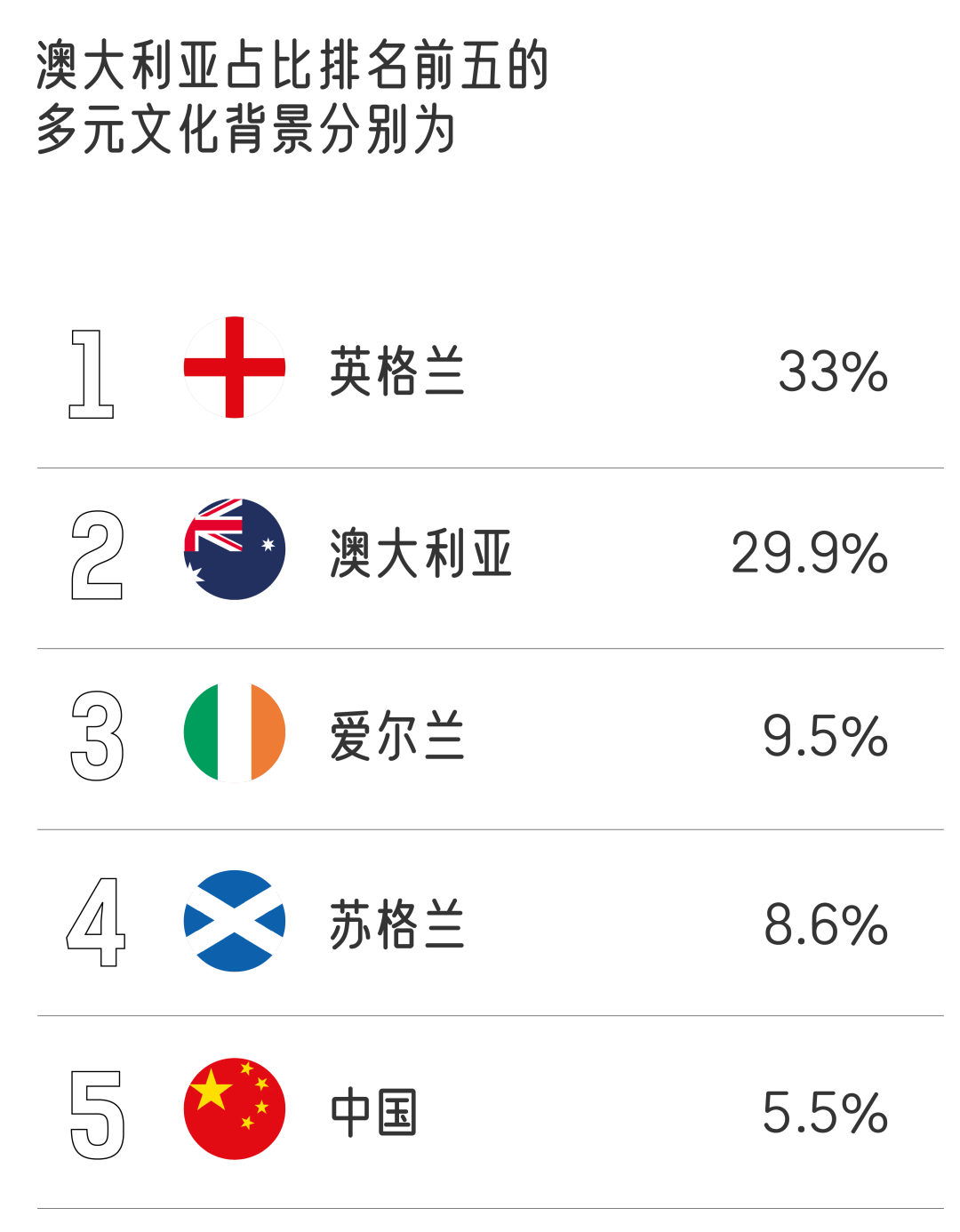The width and height of the screenshot is (960, 1232).
Task: Click the outlined rank number 4
Action: [96, 922]
